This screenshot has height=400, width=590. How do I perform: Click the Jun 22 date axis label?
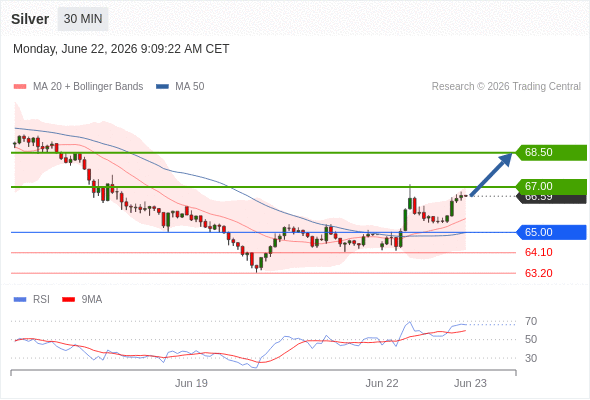pyautogui.click(x=382, y=383)
